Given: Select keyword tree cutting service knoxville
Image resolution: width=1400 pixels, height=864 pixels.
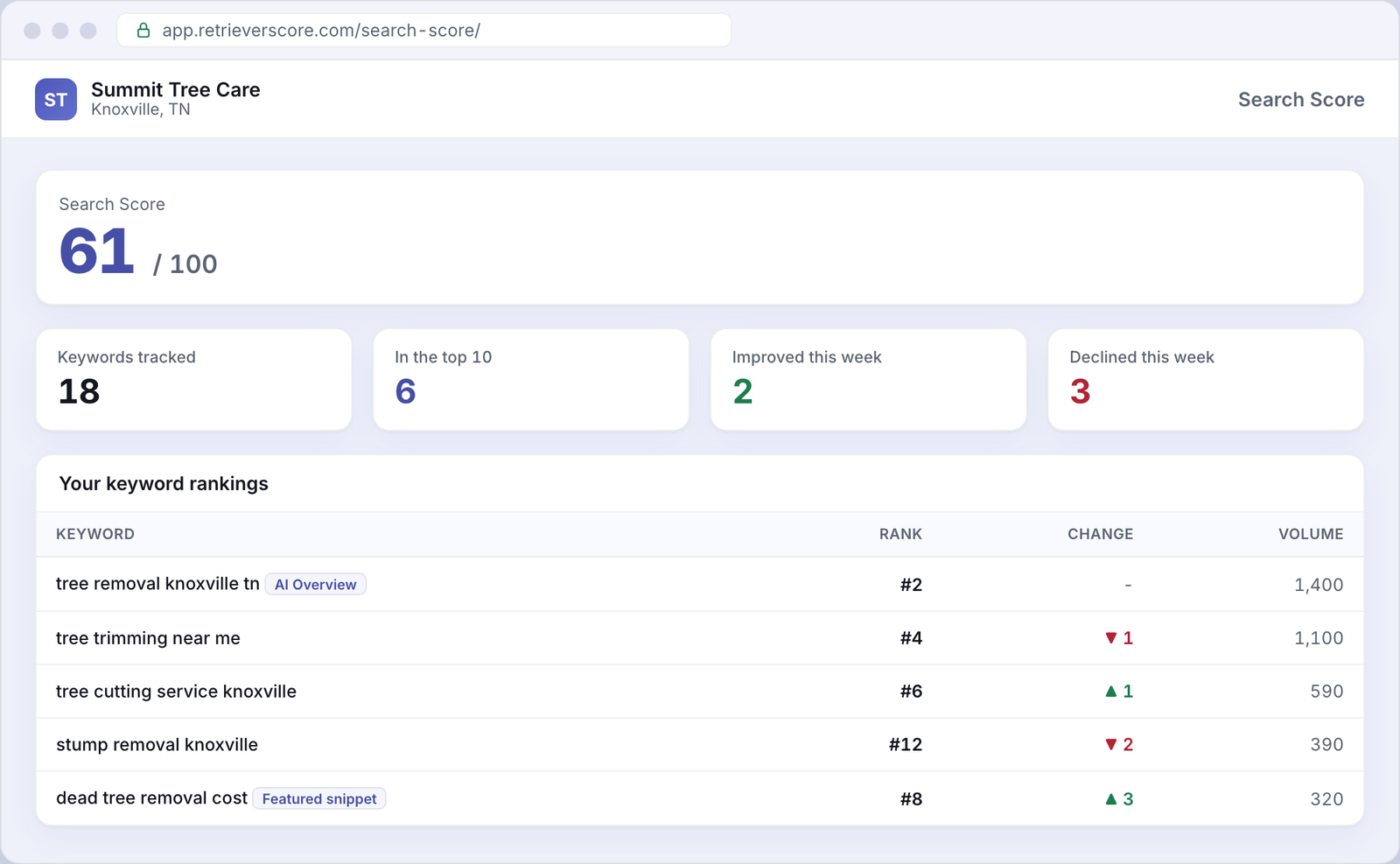Looking at the screenshot, I should pyautogui.click(x=176, y=692).
